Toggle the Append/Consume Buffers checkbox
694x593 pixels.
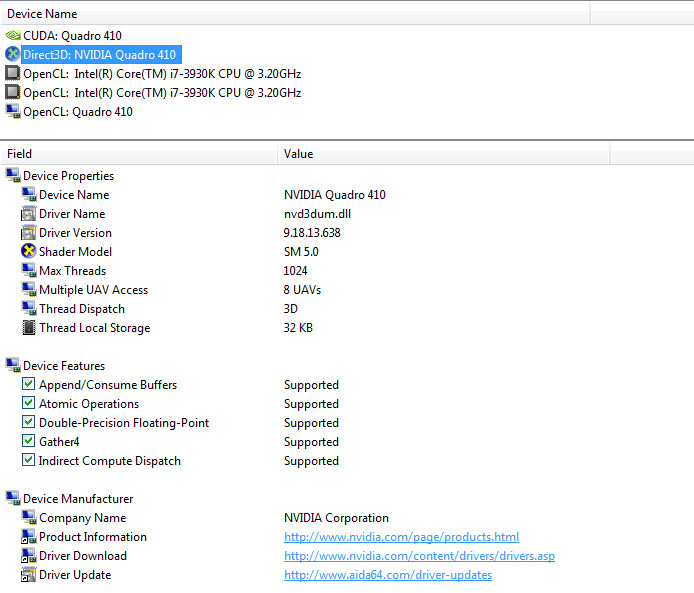coord(28,383)
